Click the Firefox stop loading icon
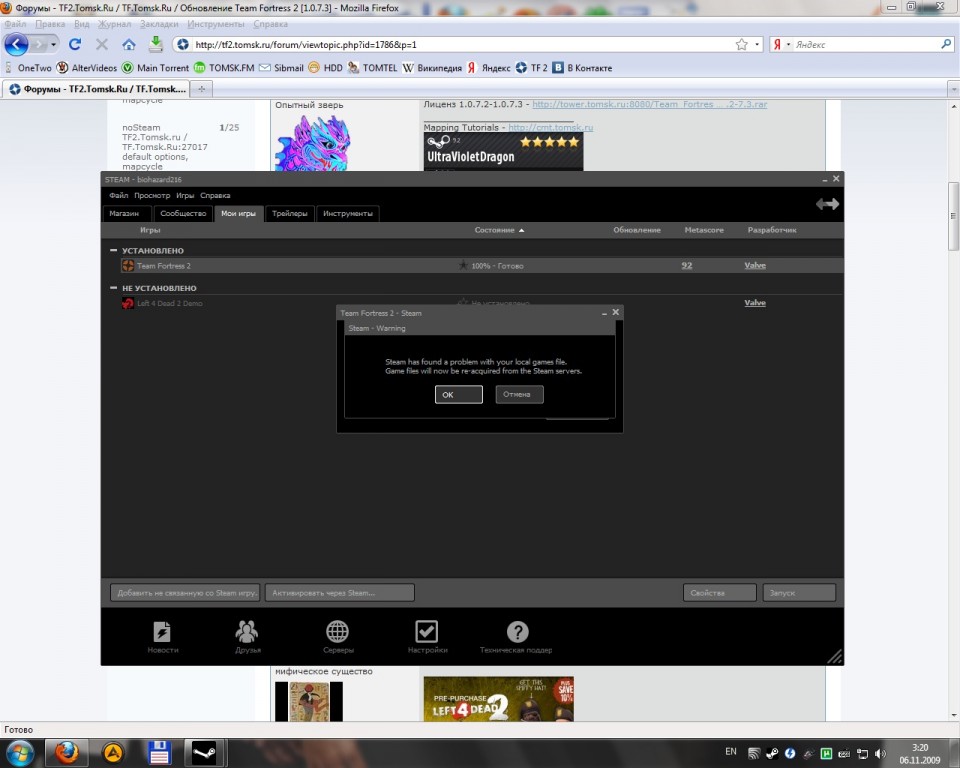The image size is (960, 768). coord(102,44)
